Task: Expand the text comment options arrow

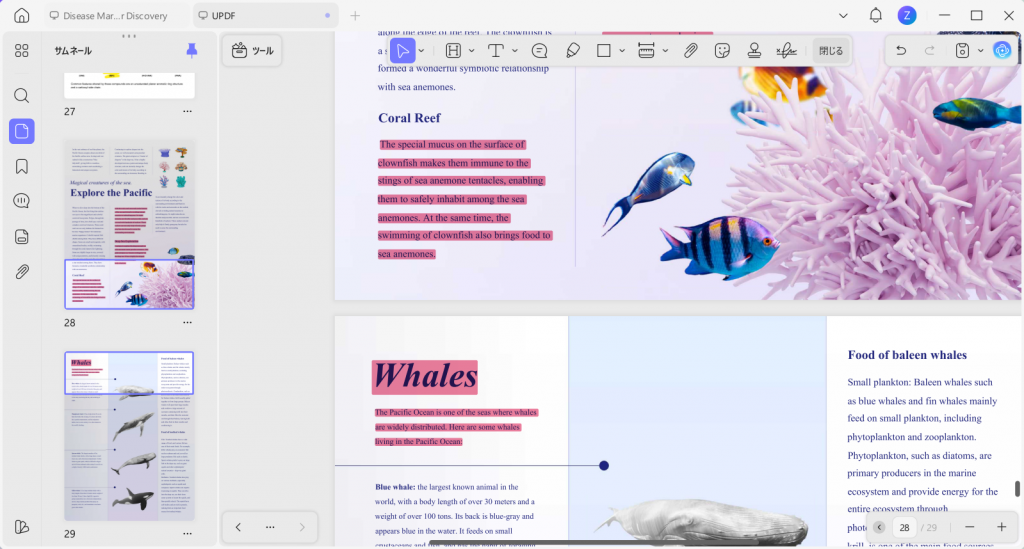Action: click(515, 50)
